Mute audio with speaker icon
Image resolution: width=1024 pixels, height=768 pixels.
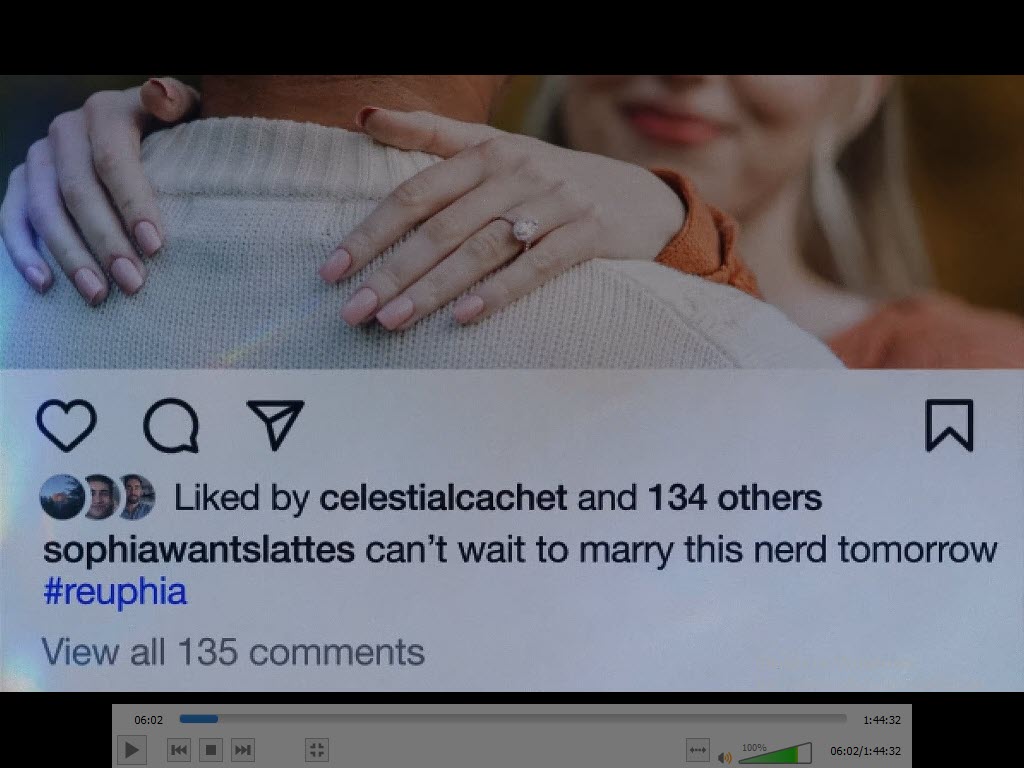[724, 758]
